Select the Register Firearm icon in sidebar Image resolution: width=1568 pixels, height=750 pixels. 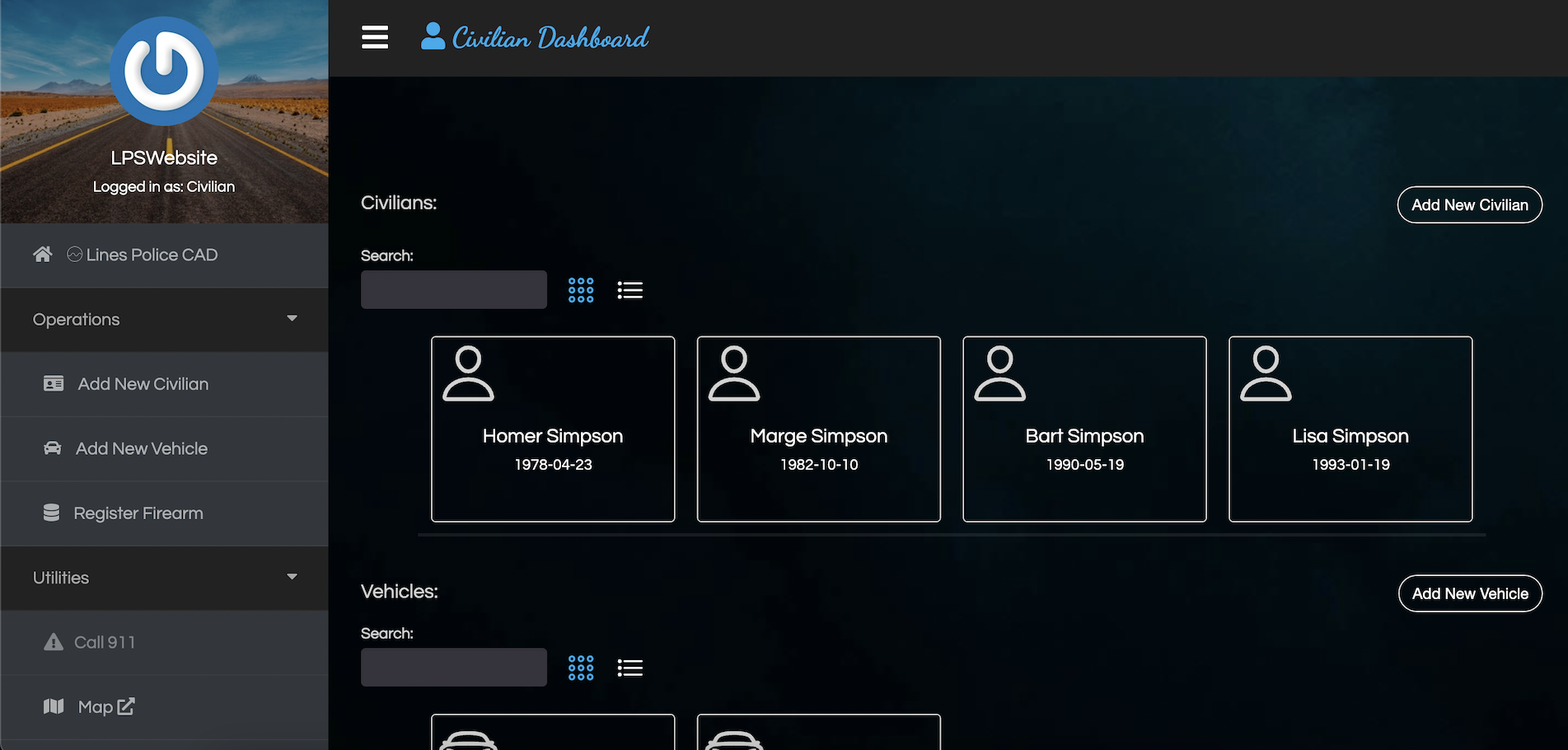(52, 512)
